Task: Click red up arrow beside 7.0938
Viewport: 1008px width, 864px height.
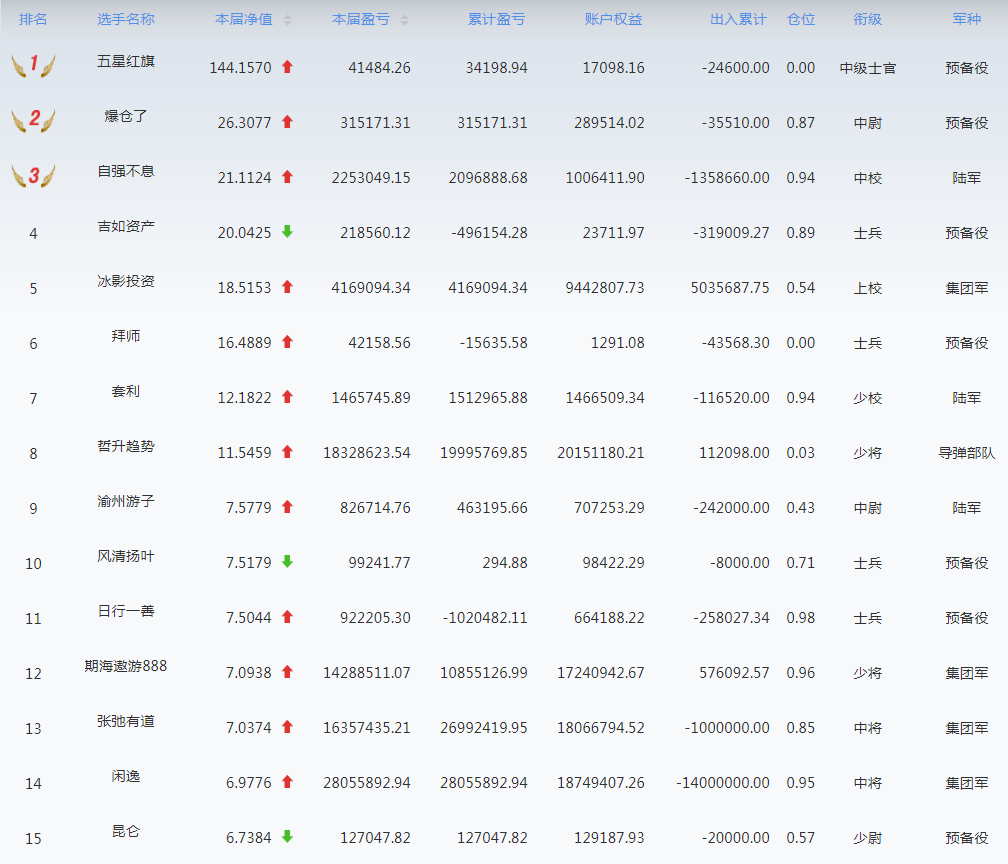Action: [x=287, y=672]
